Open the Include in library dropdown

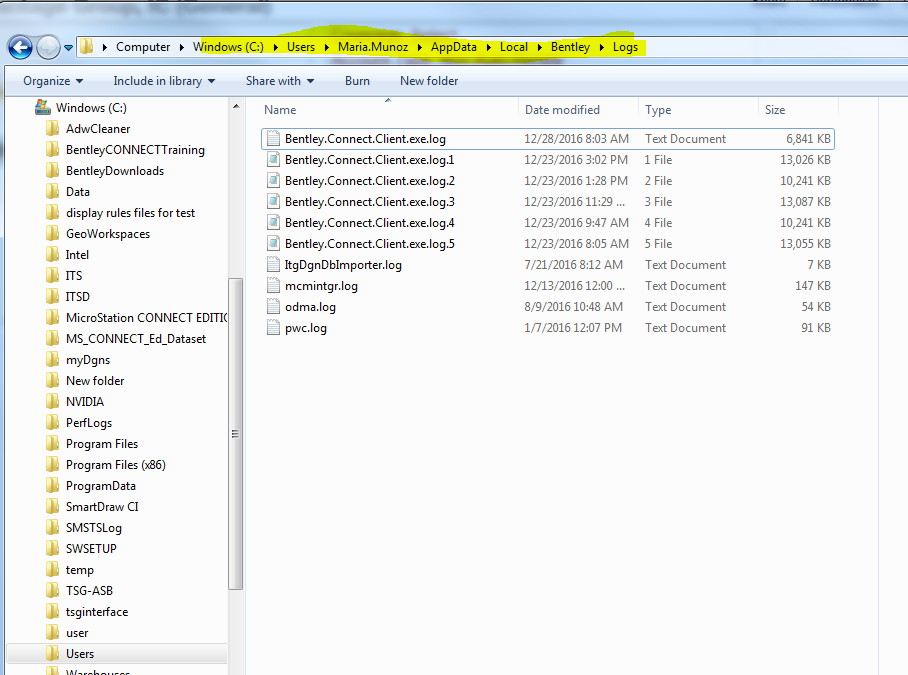[164, 81]
